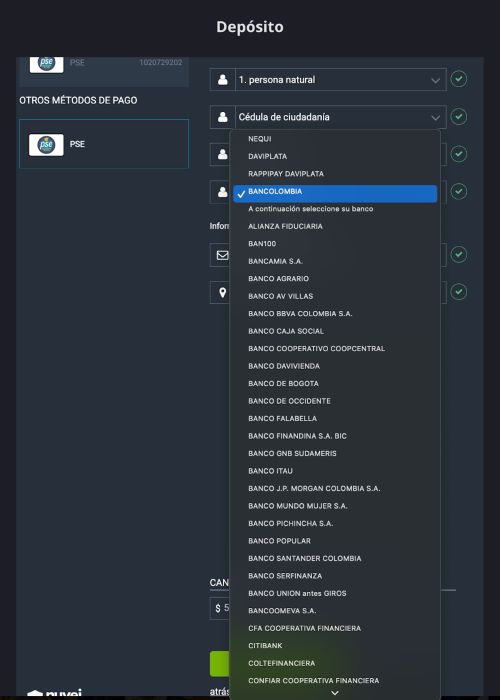This screenshot has height=700, width=500.
Task: Click the green checkmark beside the email field
Action: point(458,254)
